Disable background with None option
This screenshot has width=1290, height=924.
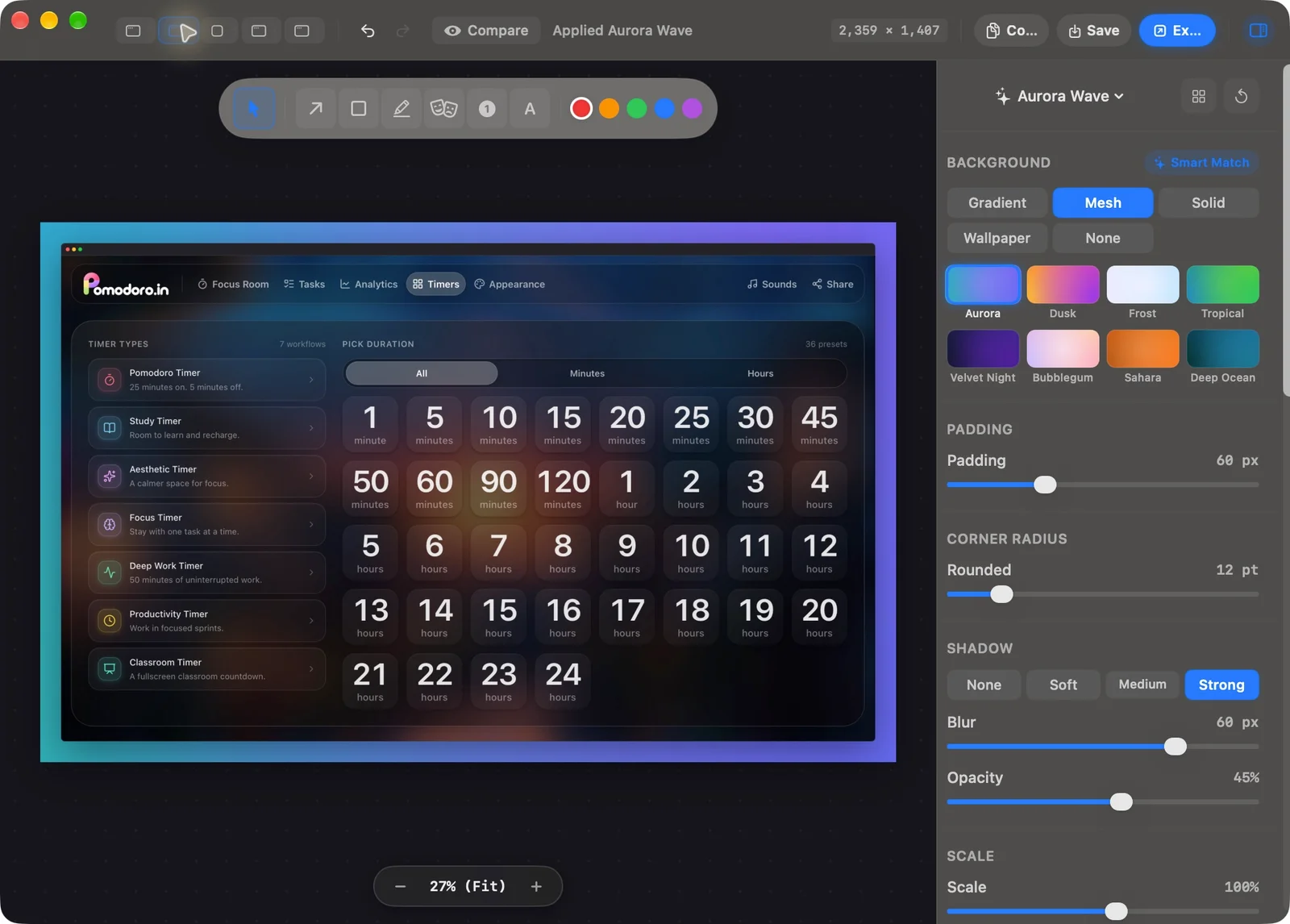(1103, 238)
